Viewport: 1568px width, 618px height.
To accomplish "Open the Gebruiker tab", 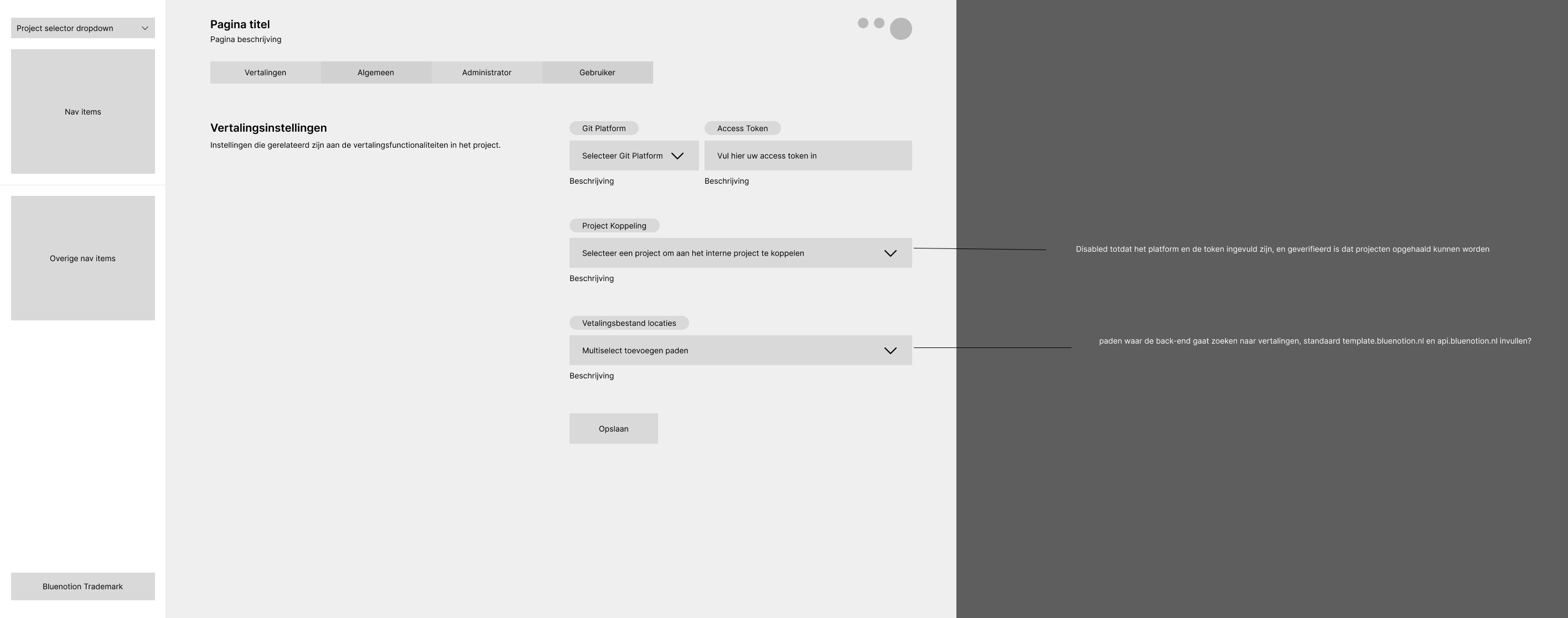I will click(x=597, y=72).
